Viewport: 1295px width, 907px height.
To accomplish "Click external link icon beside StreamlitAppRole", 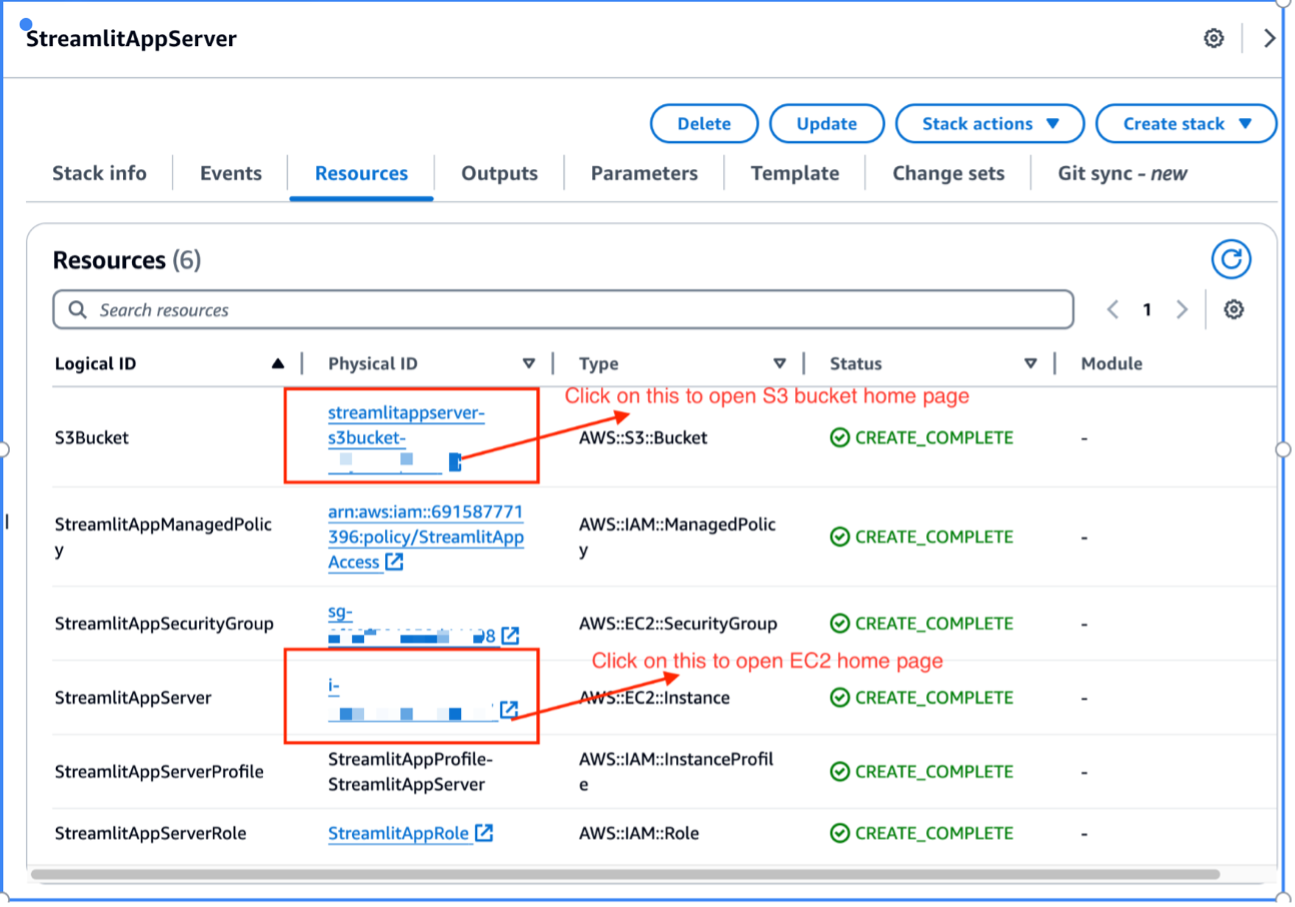I will [x=484, y=833].
